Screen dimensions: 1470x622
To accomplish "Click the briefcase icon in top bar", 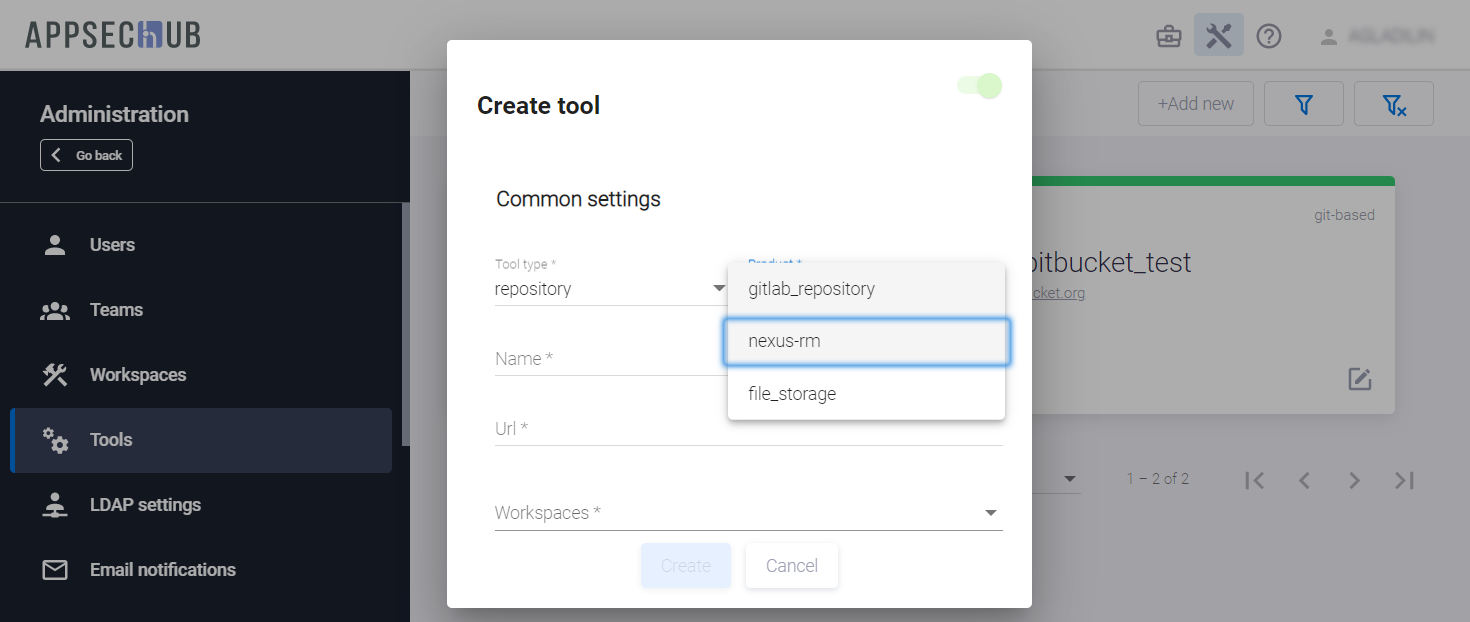I will click(1168, 37).
